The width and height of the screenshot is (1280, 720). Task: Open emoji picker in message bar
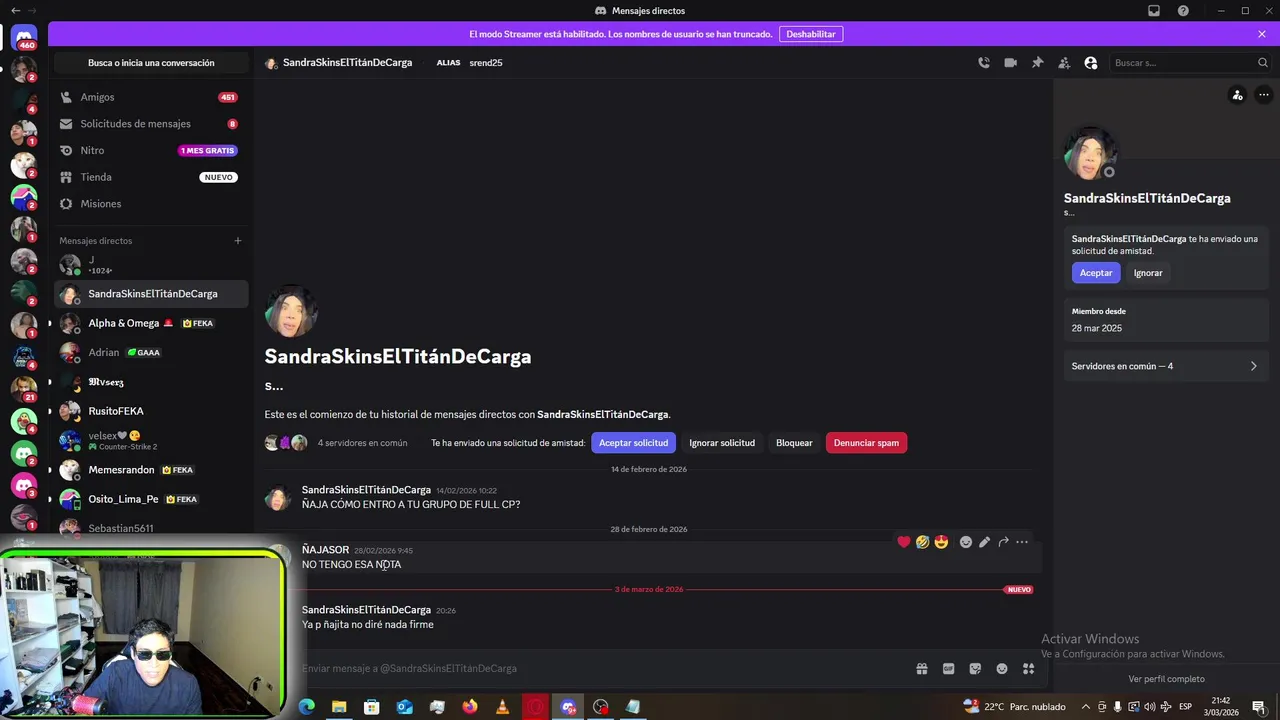pos(1001,669)
